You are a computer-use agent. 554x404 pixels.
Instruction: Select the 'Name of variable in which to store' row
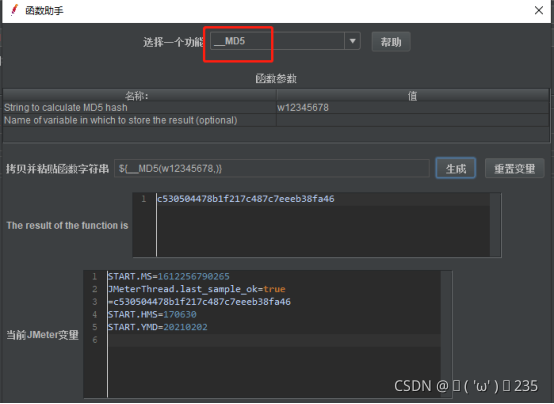(x=140, y=120)
